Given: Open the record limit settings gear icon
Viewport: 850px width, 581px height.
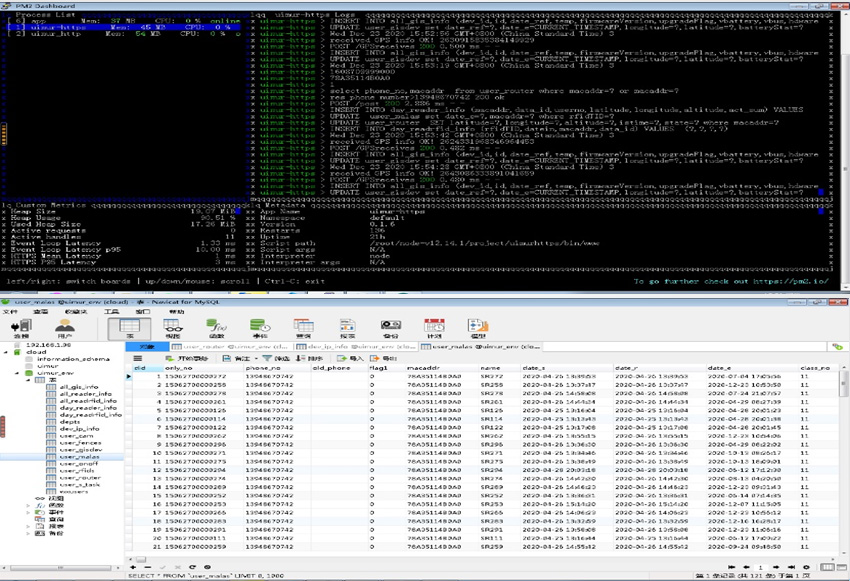Looking at the screenshot, I should pyautogui.click(x=806, y=567).
